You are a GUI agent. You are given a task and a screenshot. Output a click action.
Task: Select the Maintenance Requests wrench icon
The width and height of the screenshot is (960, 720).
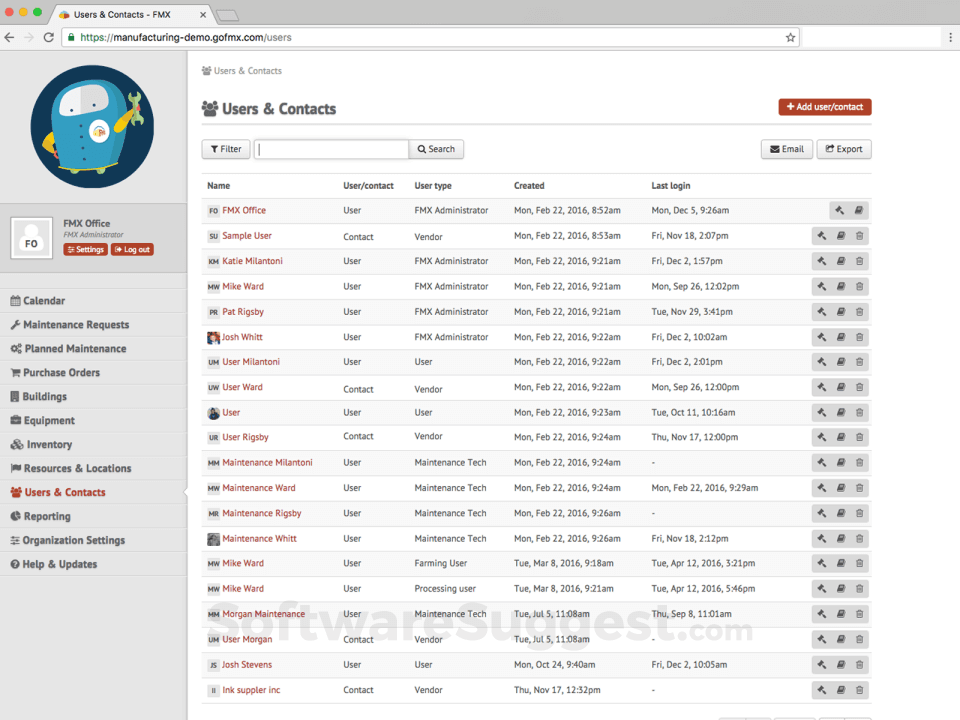tap(15, 324)
